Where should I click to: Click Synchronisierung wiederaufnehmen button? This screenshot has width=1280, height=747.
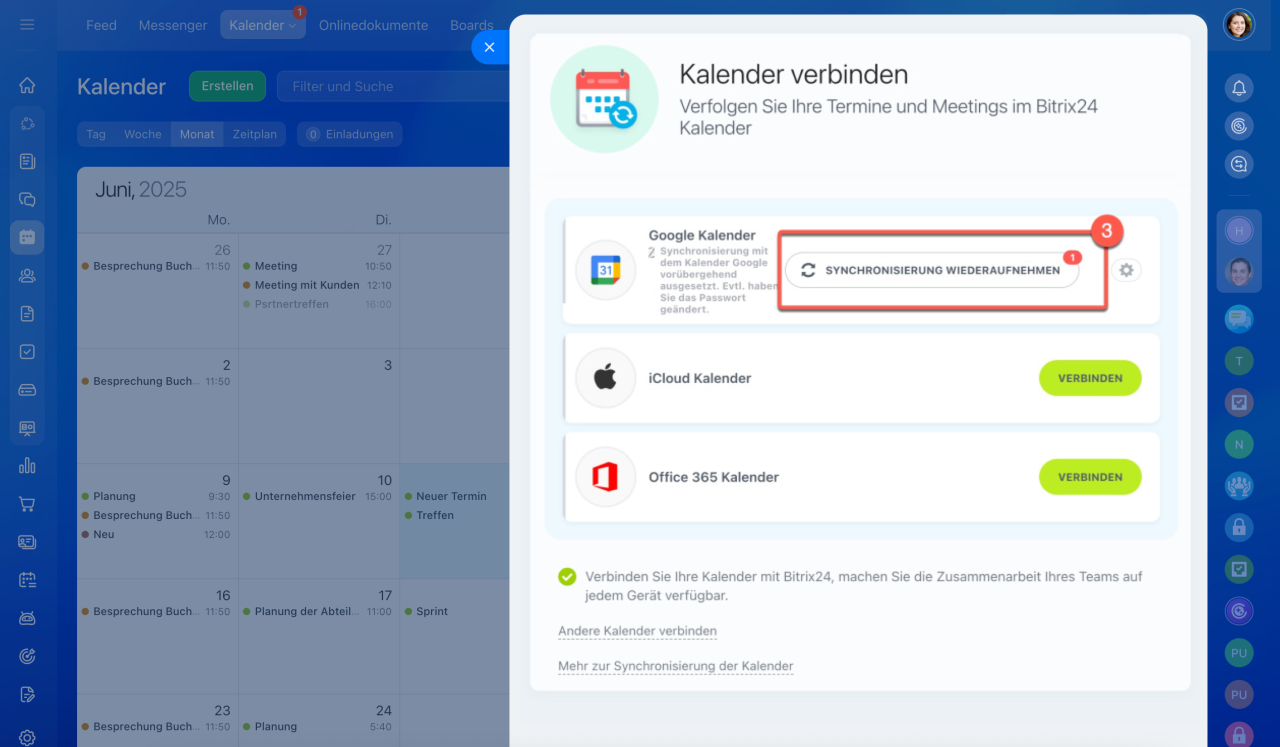[931, 270]
